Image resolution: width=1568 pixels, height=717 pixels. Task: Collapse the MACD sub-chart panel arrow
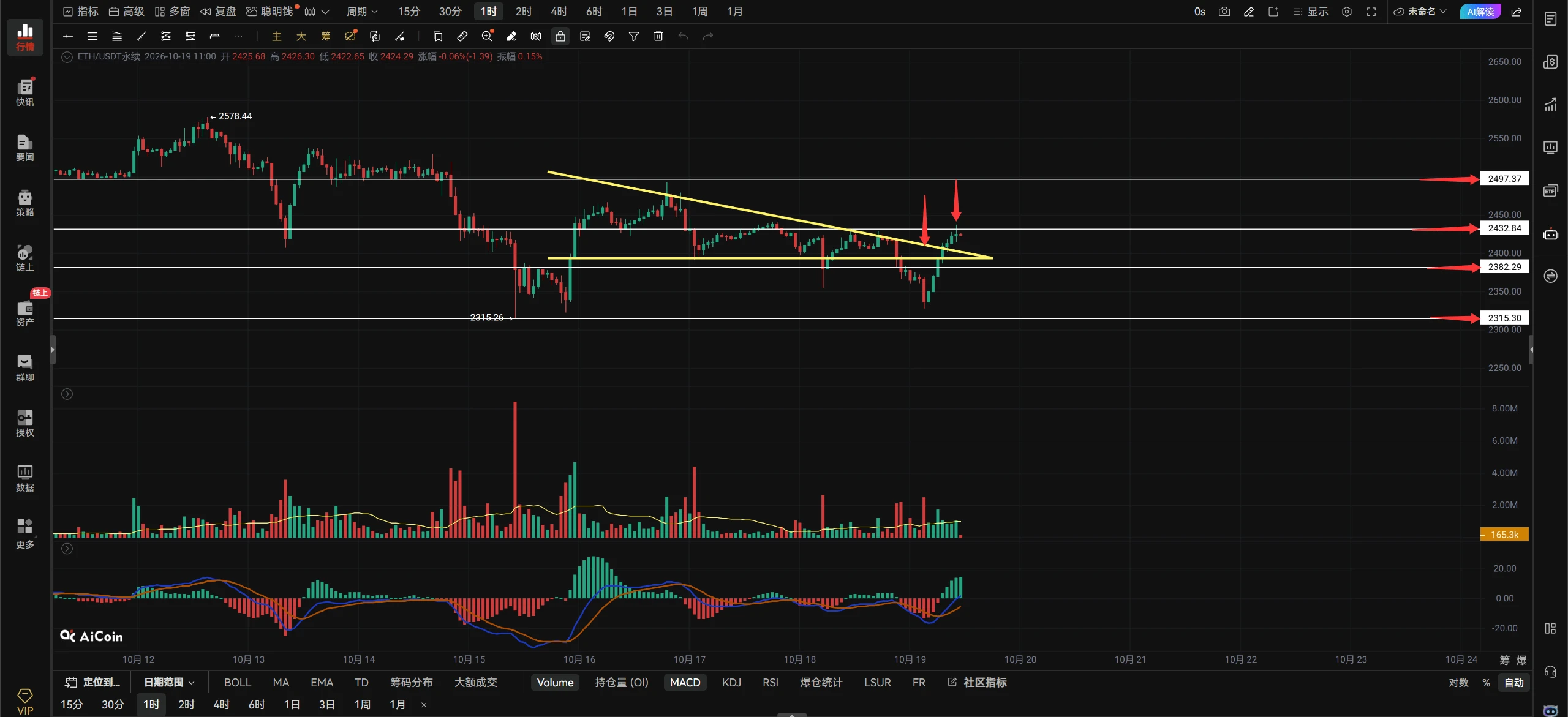[67, 549]
